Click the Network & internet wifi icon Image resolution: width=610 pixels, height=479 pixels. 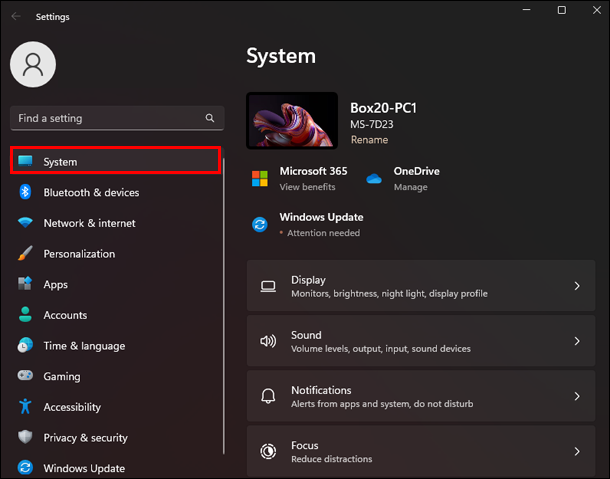click(25, 223)
